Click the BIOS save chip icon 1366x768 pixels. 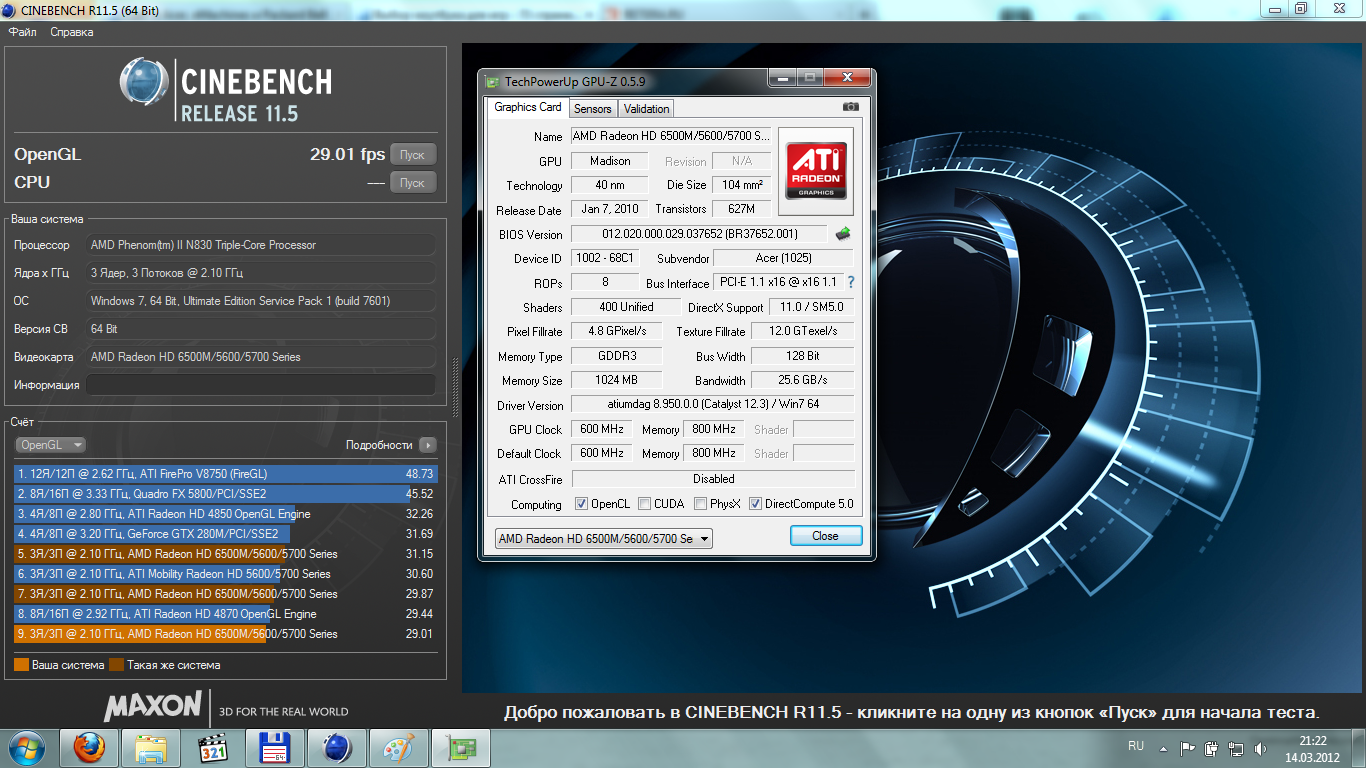tap(843, 234)
